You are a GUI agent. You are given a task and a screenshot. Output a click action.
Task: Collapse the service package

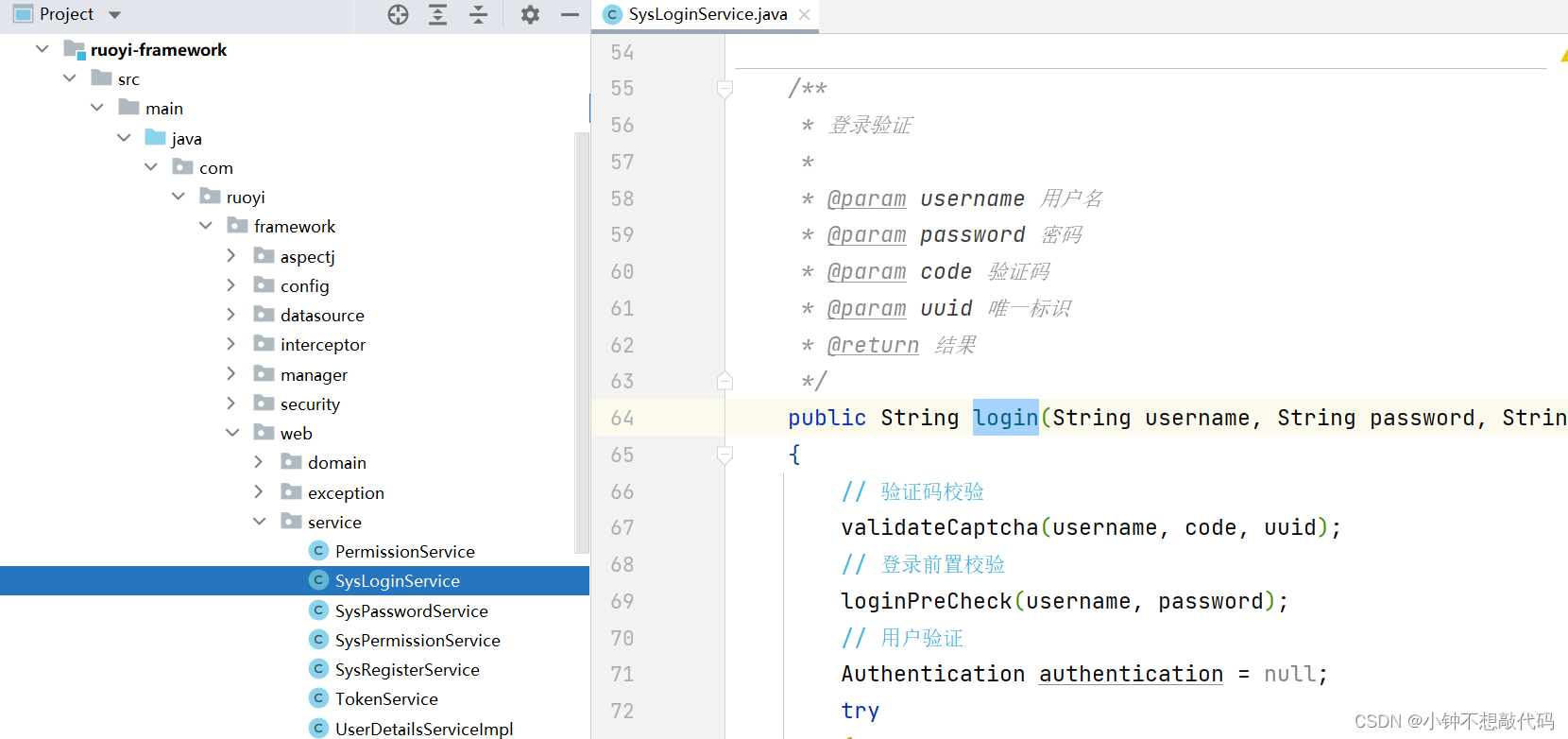tap(260, 522)
